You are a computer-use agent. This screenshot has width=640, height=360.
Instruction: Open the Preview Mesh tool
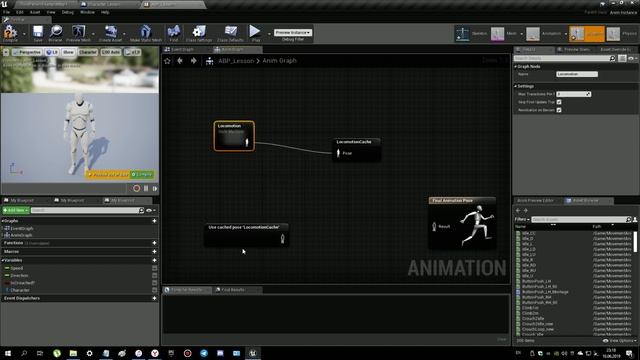78,33
